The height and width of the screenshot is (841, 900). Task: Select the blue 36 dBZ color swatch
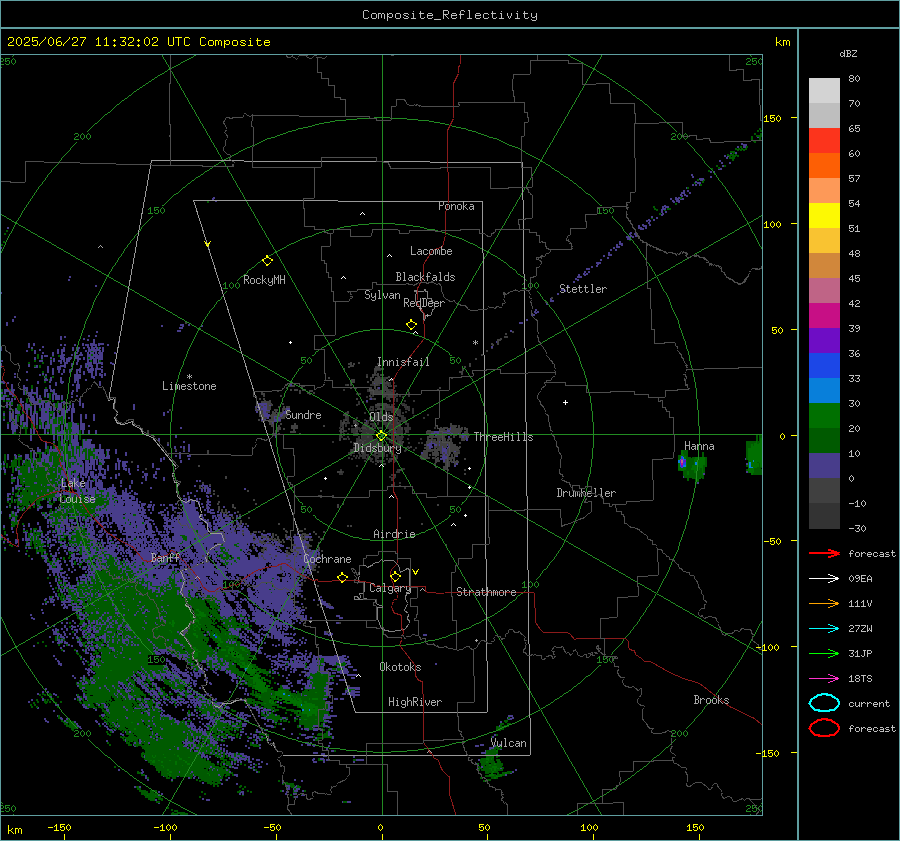pos(824,366)
